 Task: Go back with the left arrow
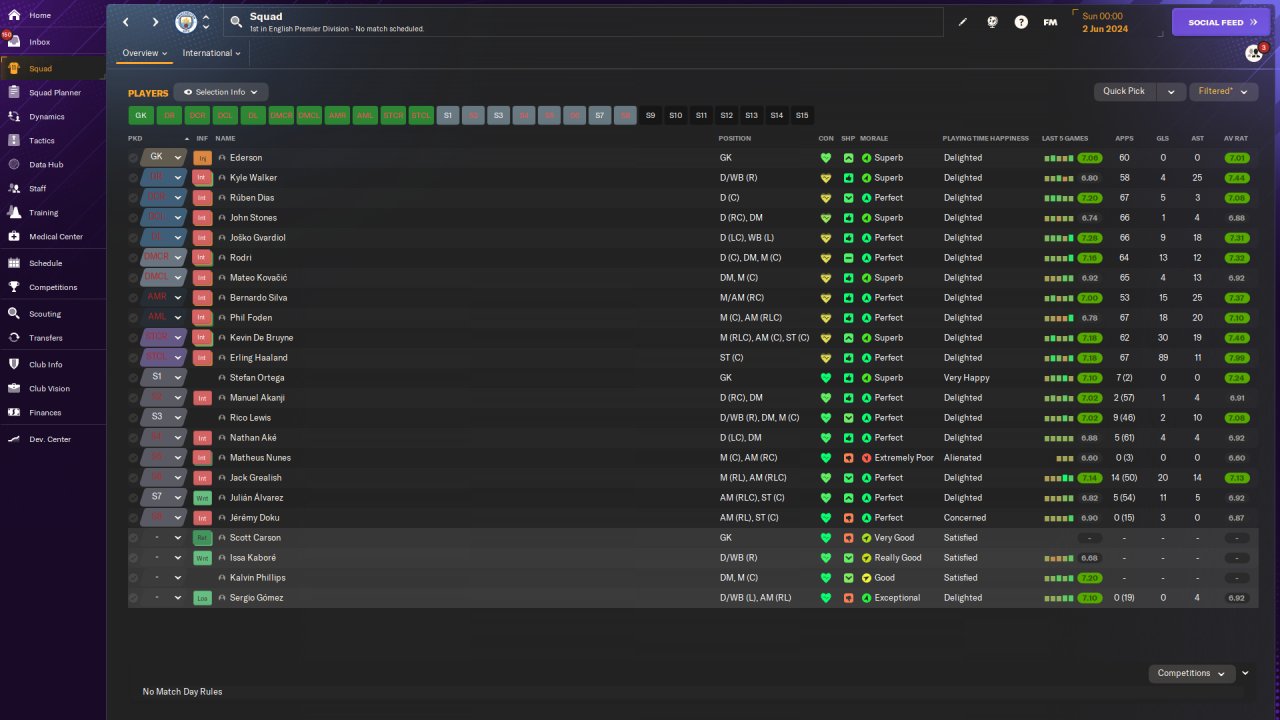click(x=126, y=22)
